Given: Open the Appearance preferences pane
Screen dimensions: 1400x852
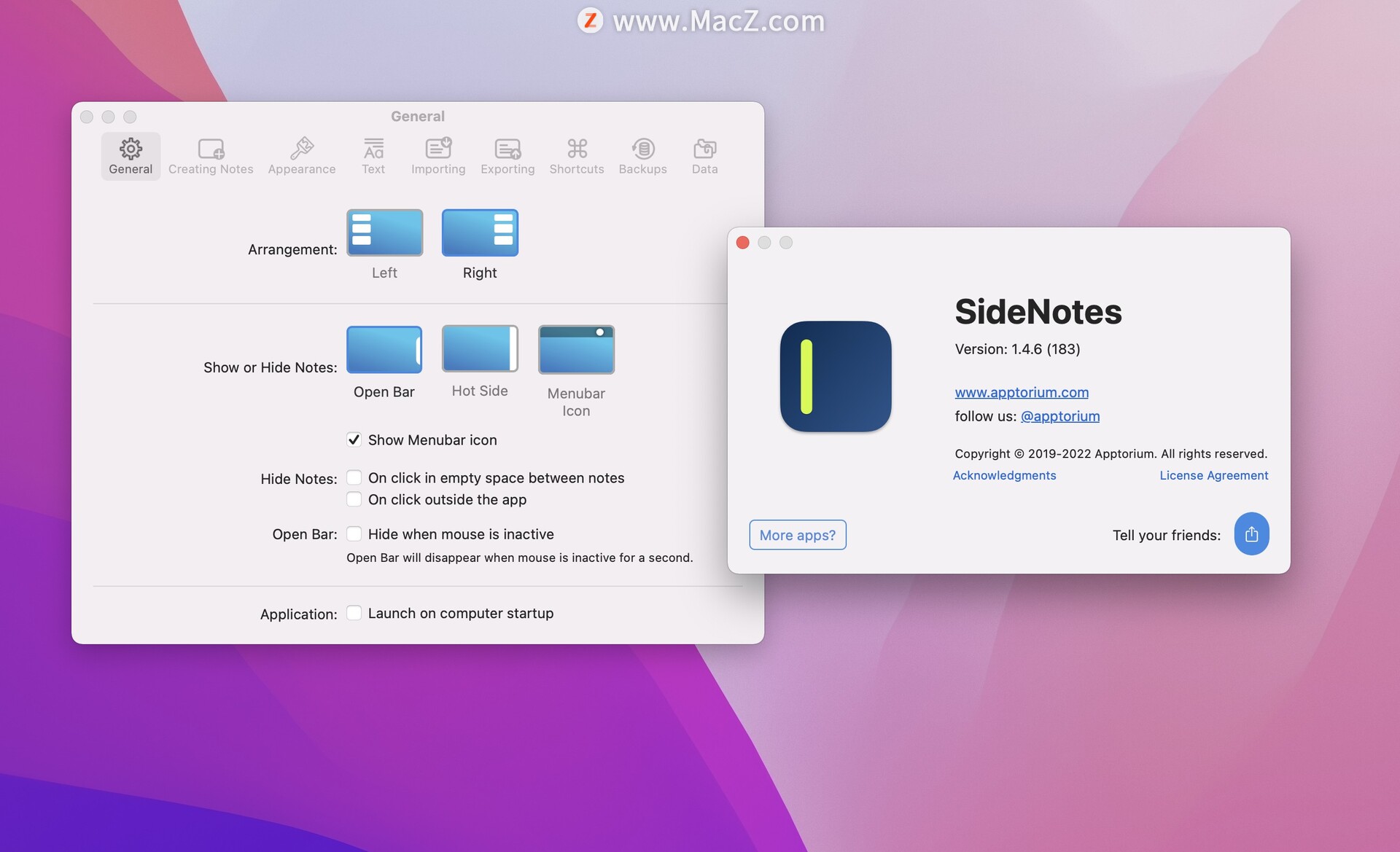Looking at the screenshot, I should (301, 156).
